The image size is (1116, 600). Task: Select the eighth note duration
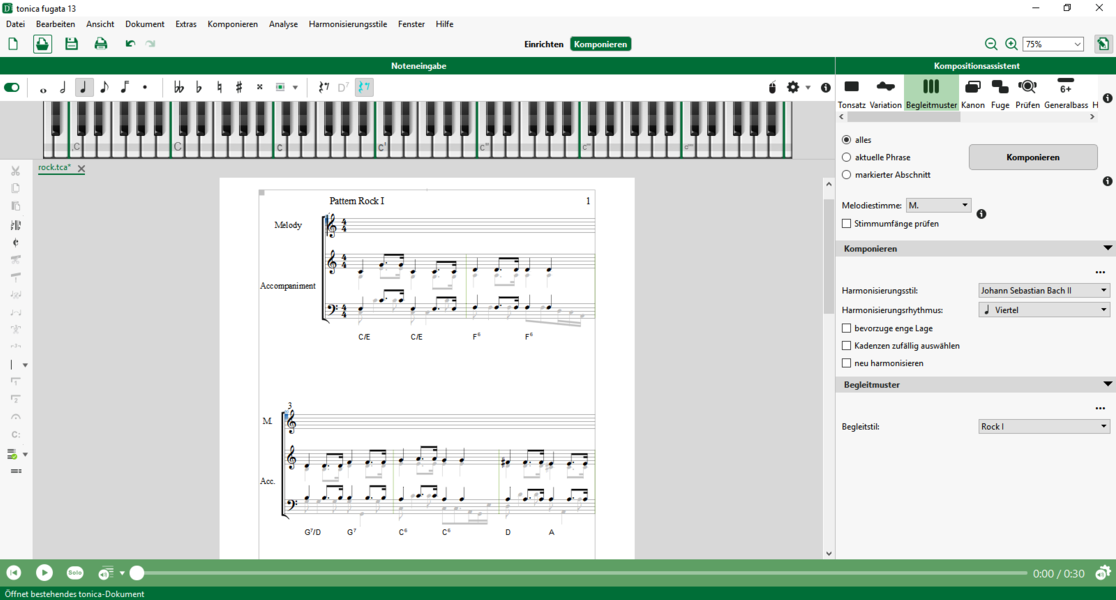[x=105, y=88]
